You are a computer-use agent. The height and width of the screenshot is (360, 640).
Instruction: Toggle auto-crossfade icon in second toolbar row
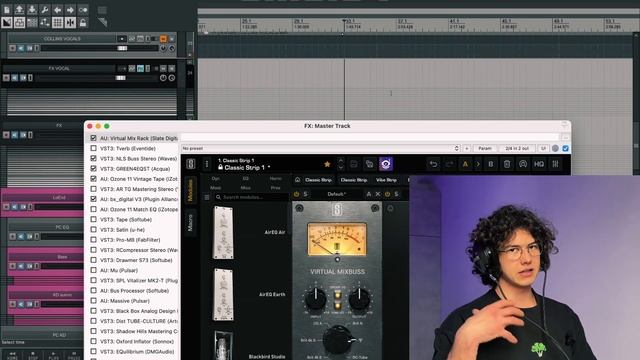(x=7, y=22)
